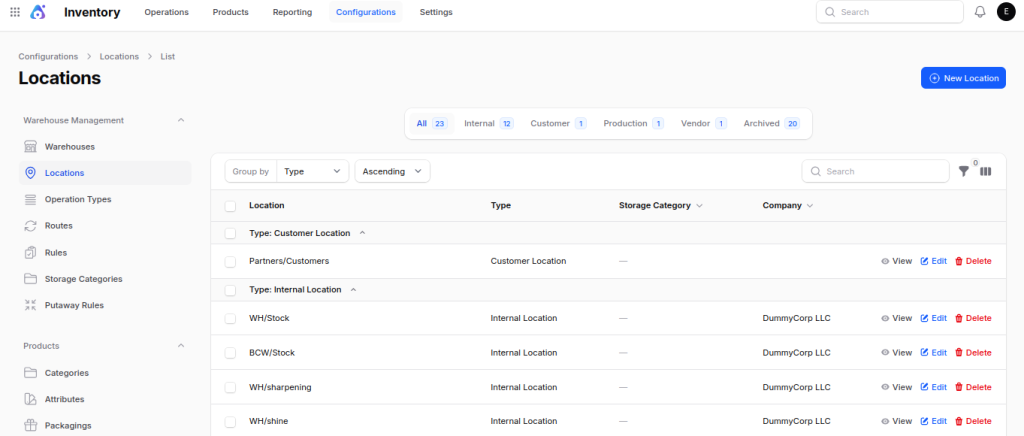This screenshot has height=436, width=1024.
Task: Edit the WH/sharpening location
Action: tap(934, 387)
